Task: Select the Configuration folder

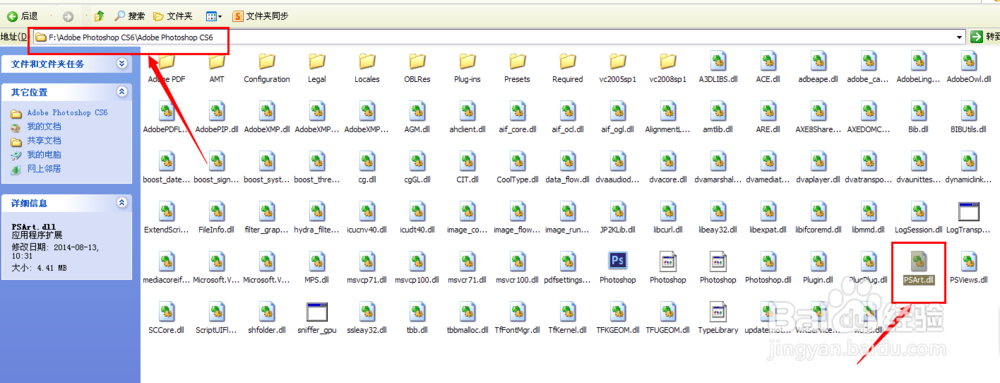Action: 267,68
